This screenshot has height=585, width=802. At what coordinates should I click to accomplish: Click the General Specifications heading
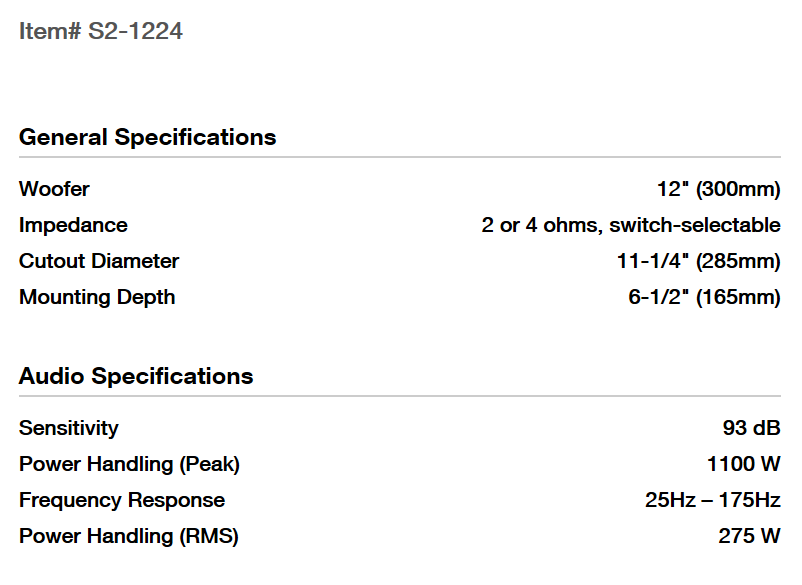(147, 137)
